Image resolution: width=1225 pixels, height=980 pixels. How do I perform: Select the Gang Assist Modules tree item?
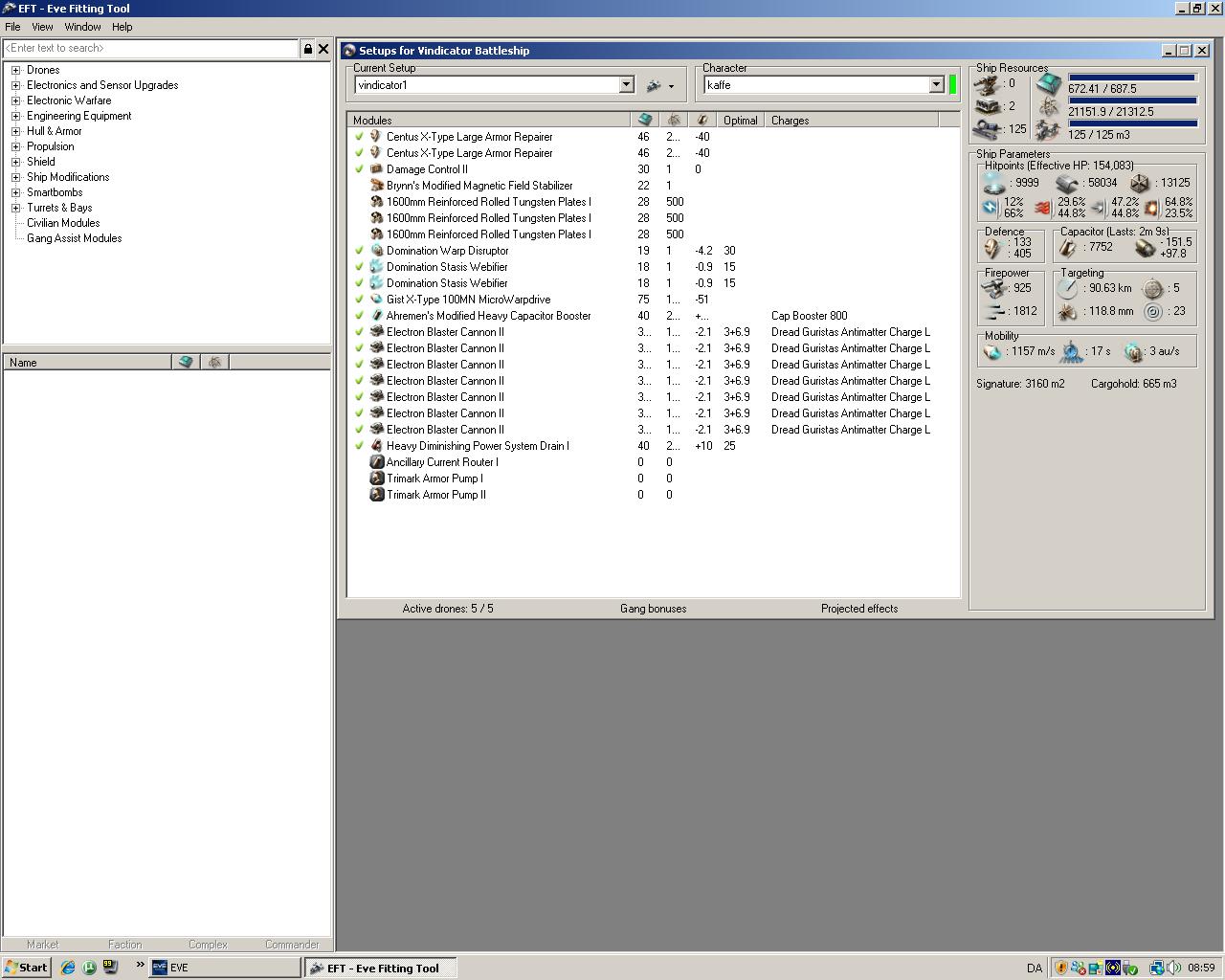click(75, 238)
